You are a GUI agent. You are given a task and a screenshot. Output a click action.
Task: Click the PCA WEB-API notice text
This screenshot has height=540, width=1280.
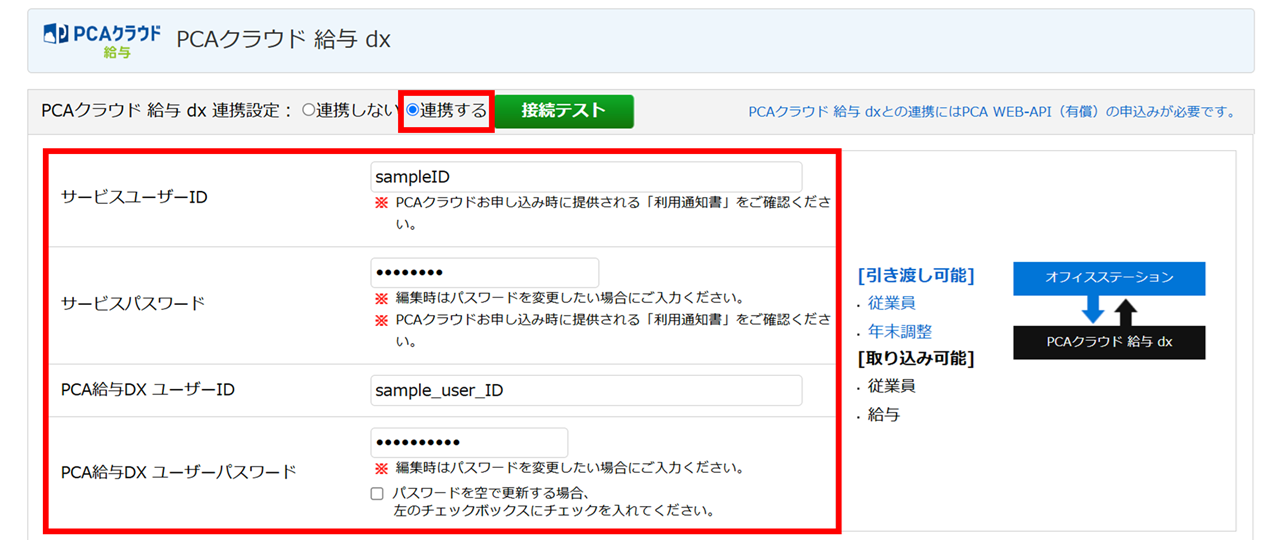(x=991, y=112)
